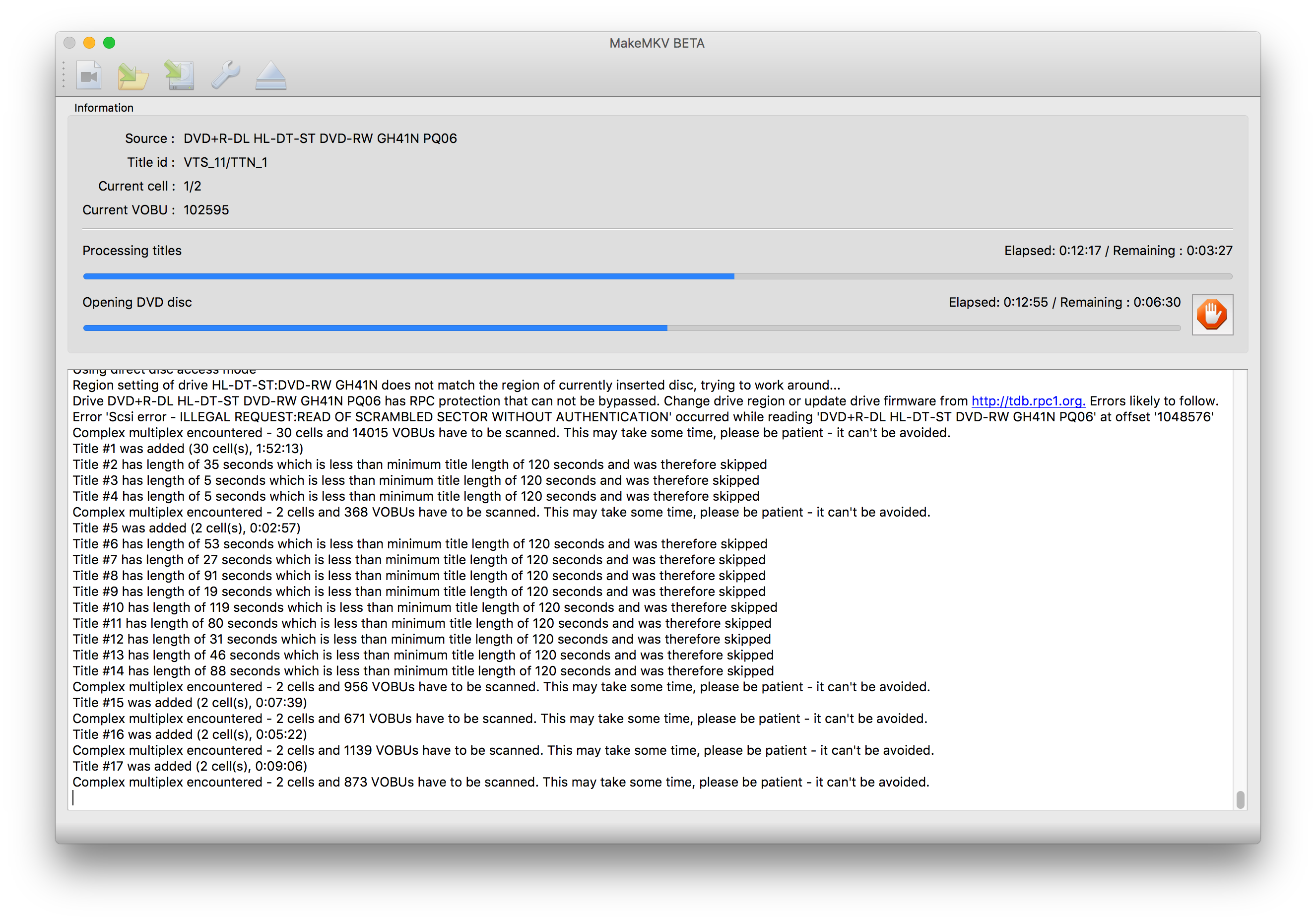1316x923 pixels.
Task: Click the MakeMKV BETA window title
Action: pyautogui.click(x=657, y=44)
